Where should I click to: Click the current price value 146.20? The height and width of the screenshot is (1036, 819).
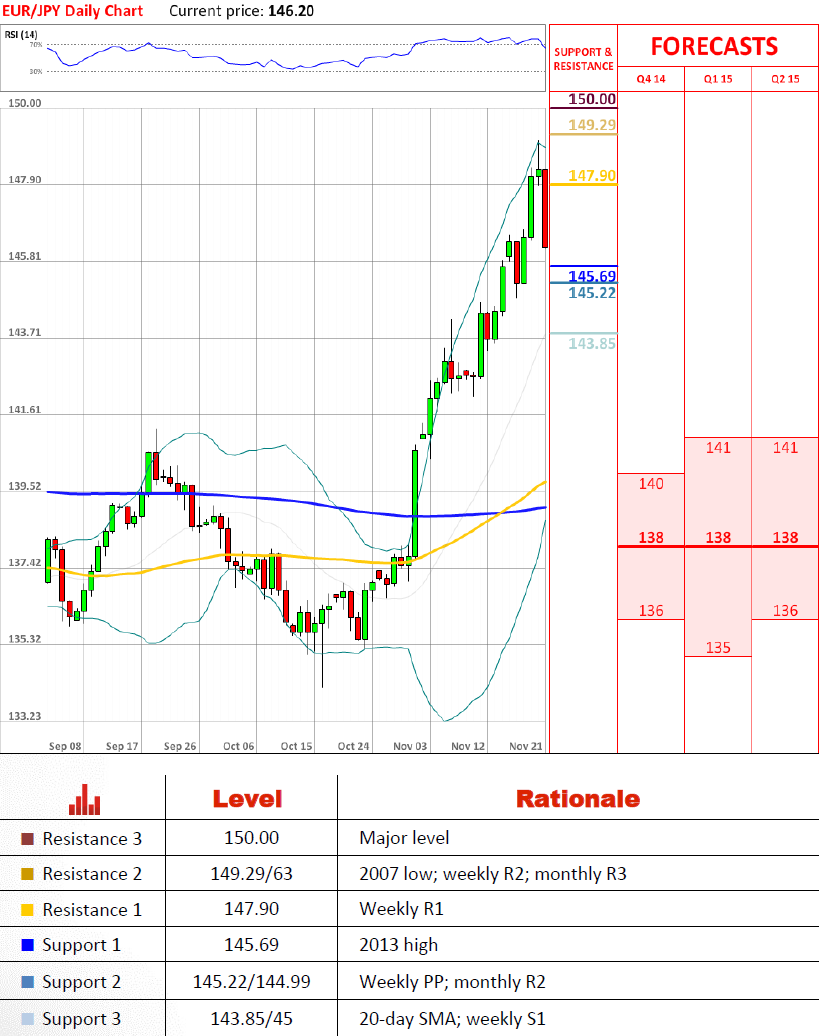pyautogui.click(x=291, y=11)
